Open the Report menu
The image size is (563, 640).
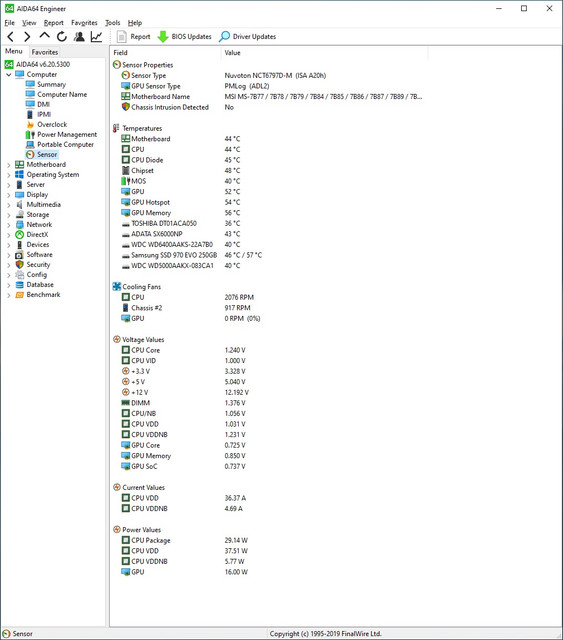[53, 23]
